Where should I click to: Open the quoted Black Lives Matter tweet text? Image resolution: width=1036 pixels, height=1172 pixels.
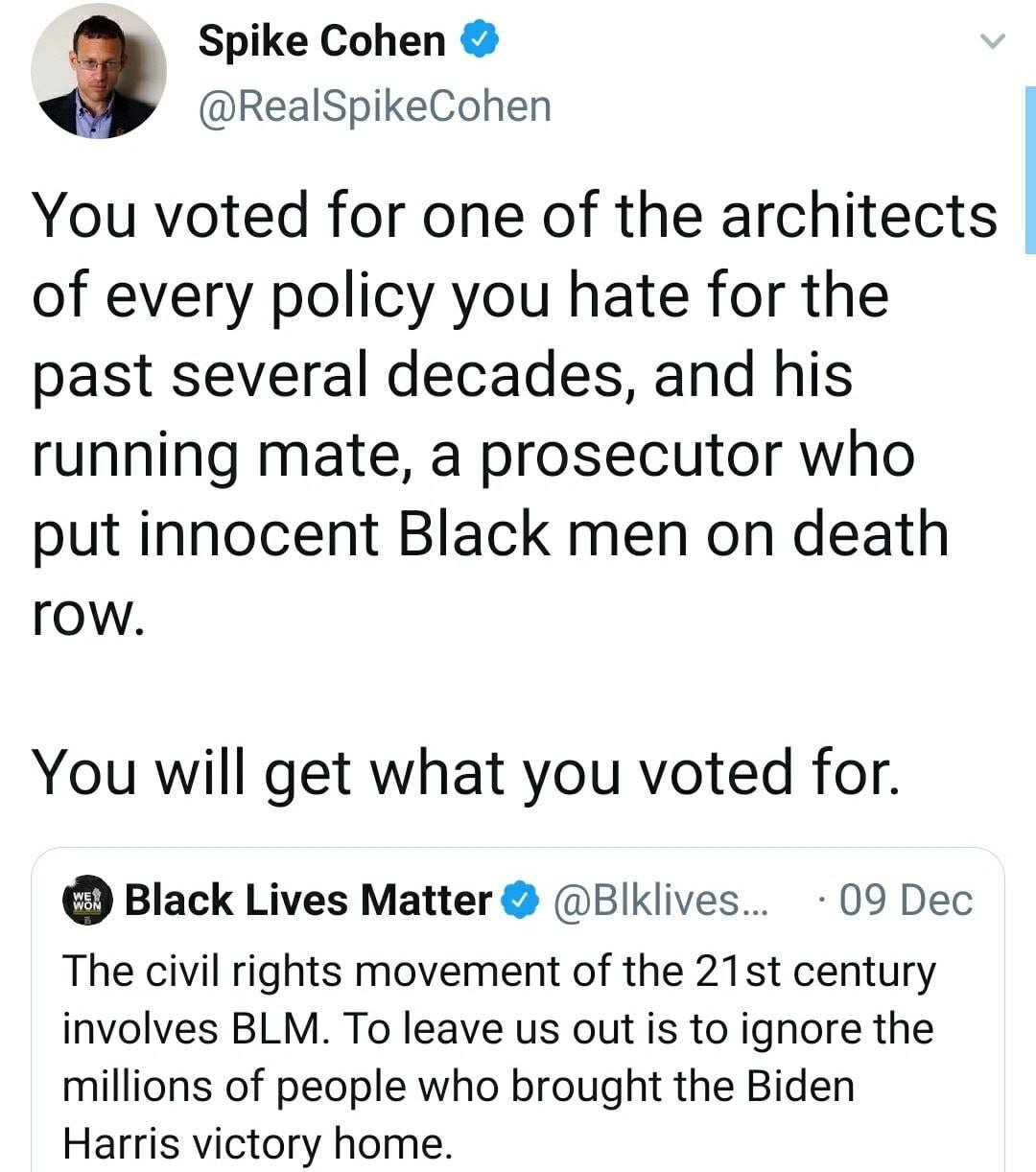[497, 1055]
